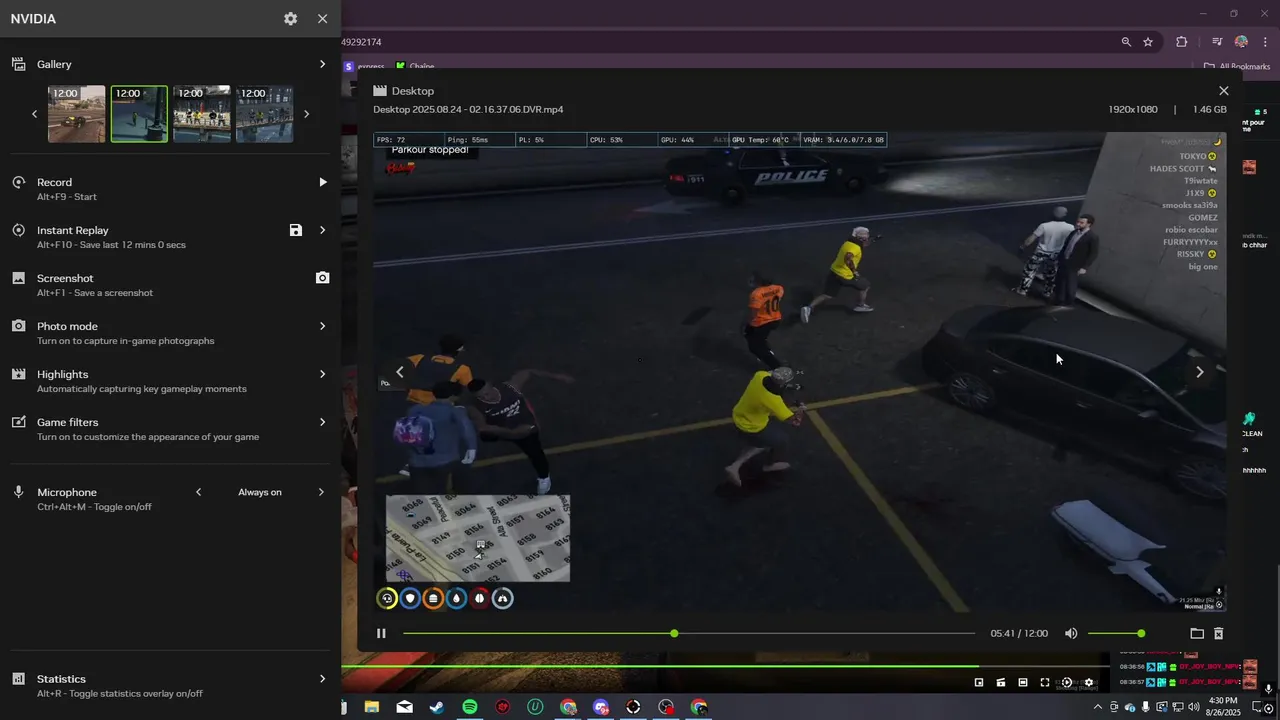Click the Gallery icon in sidebar
Screen dimensions: 1280x720
[18, 64]
